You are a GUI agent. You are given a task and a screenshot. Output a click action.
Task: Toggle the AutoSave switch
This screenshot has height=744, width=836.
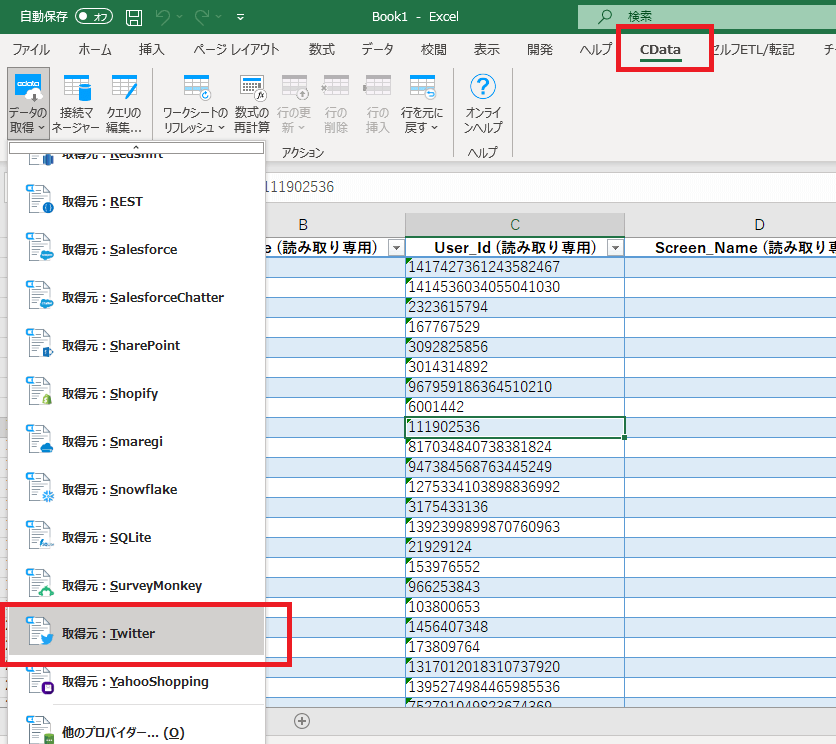[93, 17]
